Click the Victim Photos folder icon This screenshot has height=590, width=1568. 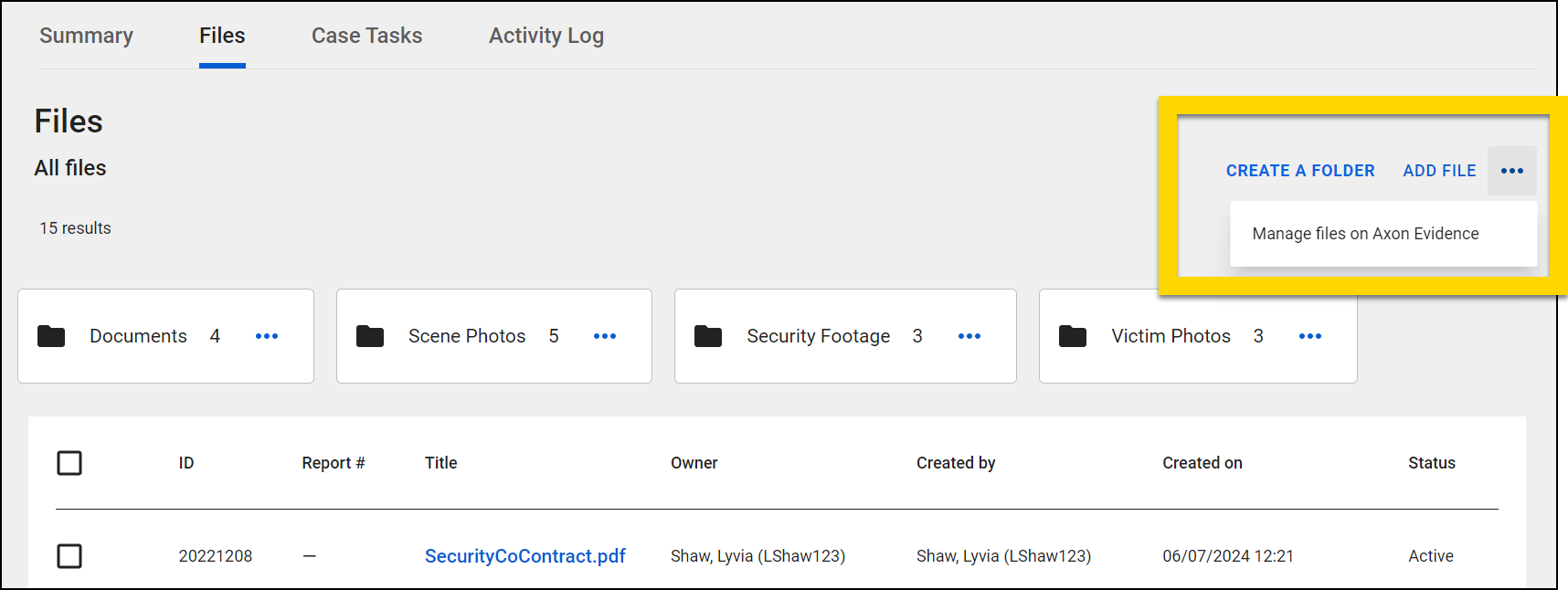tap(1074, 336)
